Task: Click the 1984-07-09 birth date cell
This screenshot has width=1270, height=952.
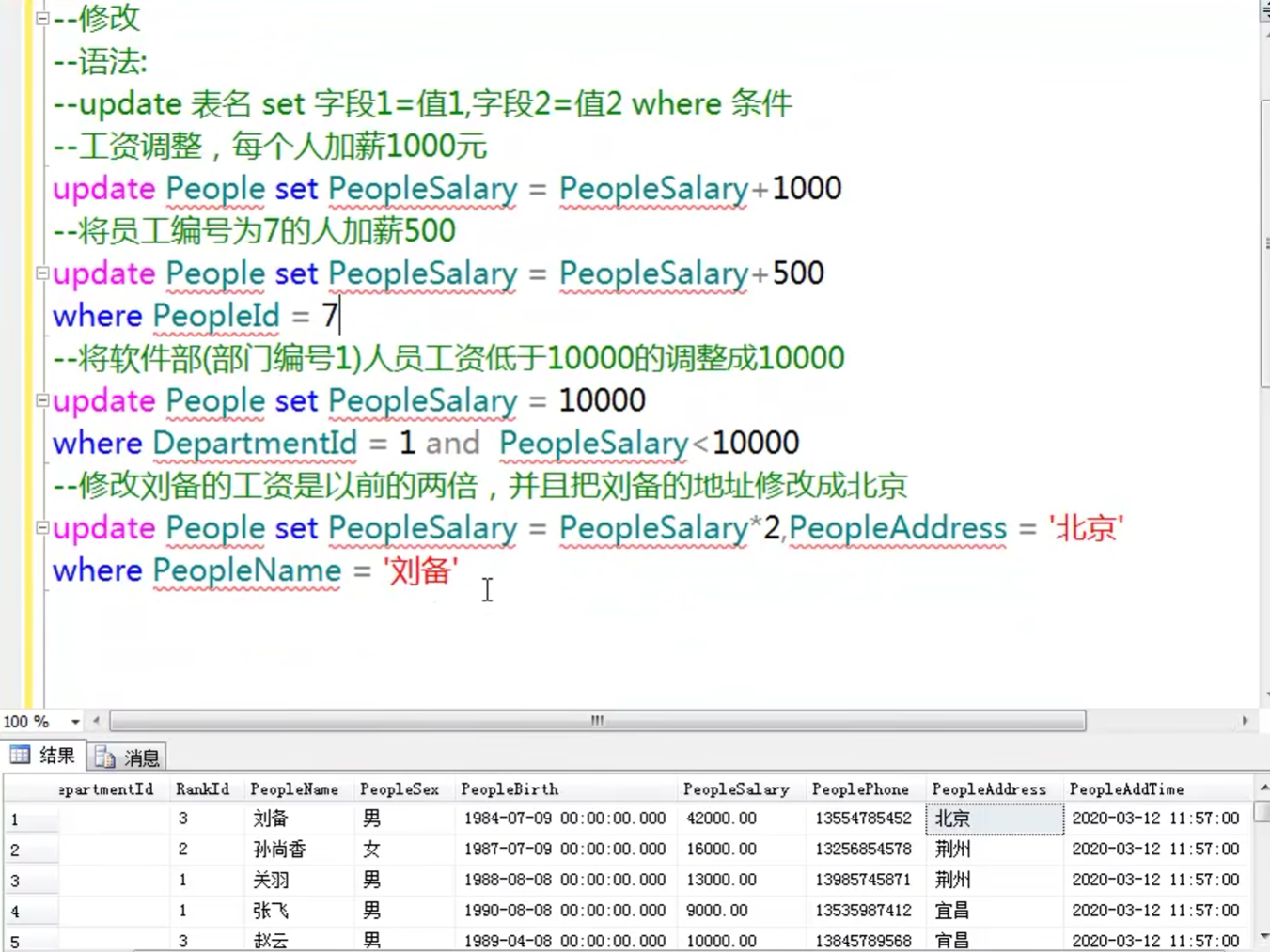Action: (x=567, y=819)
